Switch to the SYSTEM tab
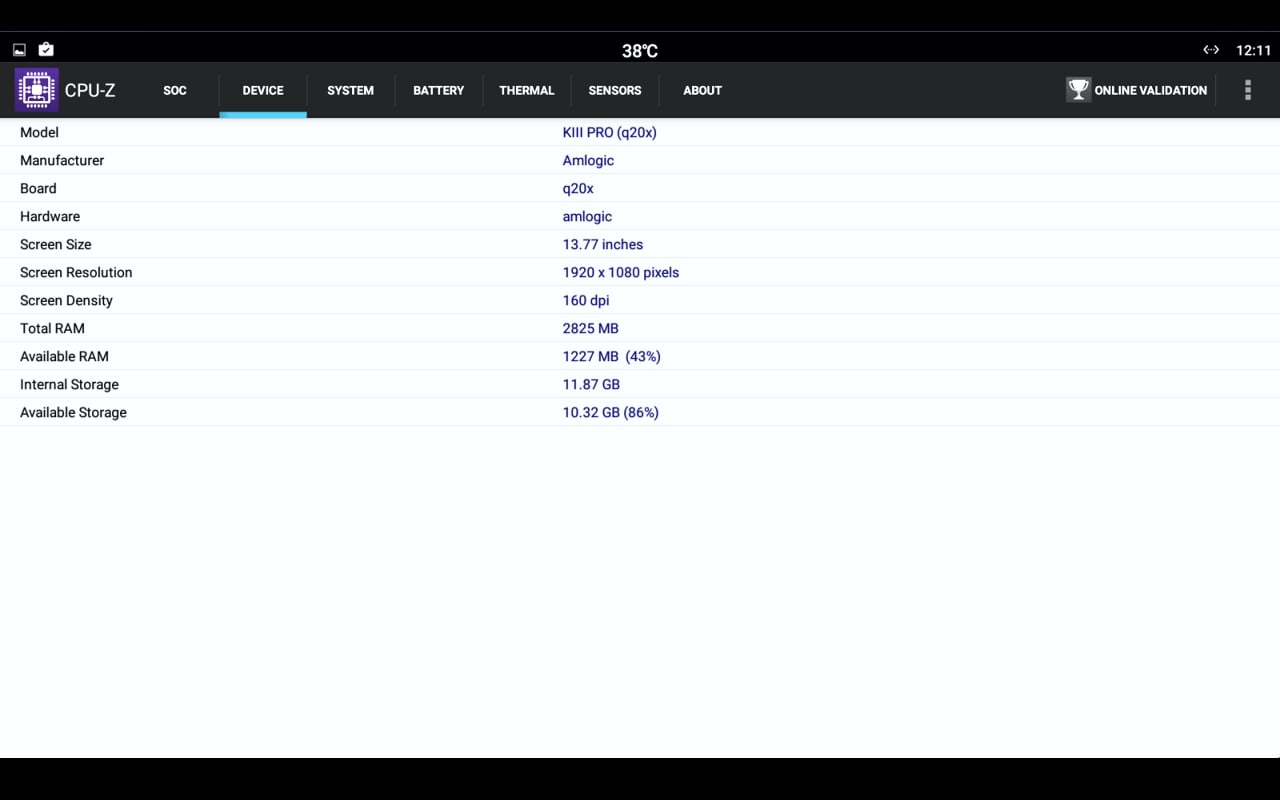This screenshot has height=800, width=1280. pos(350,90)
